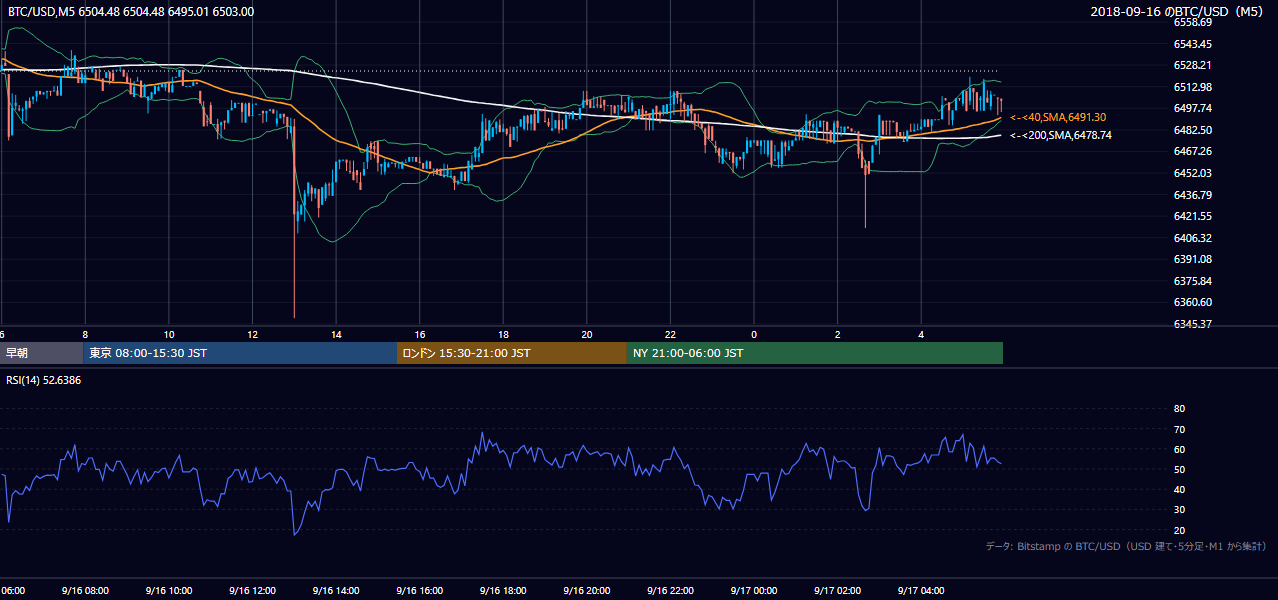Click the 9/16 16:00 date label
The image size is (1278, 600).
click(x=420, y=590)
